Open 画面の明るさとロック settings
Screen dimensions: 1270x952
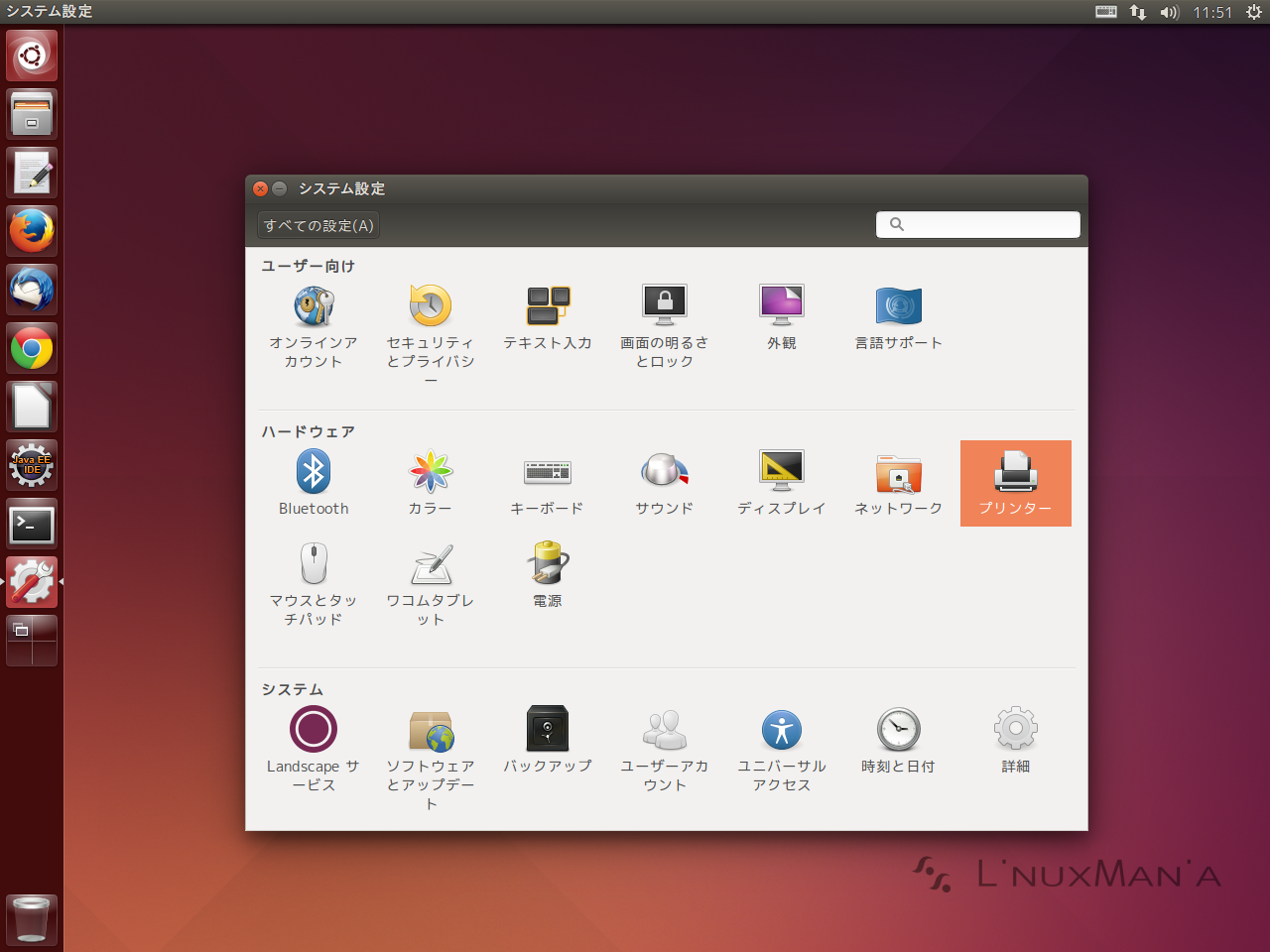(x=665, y=327)
